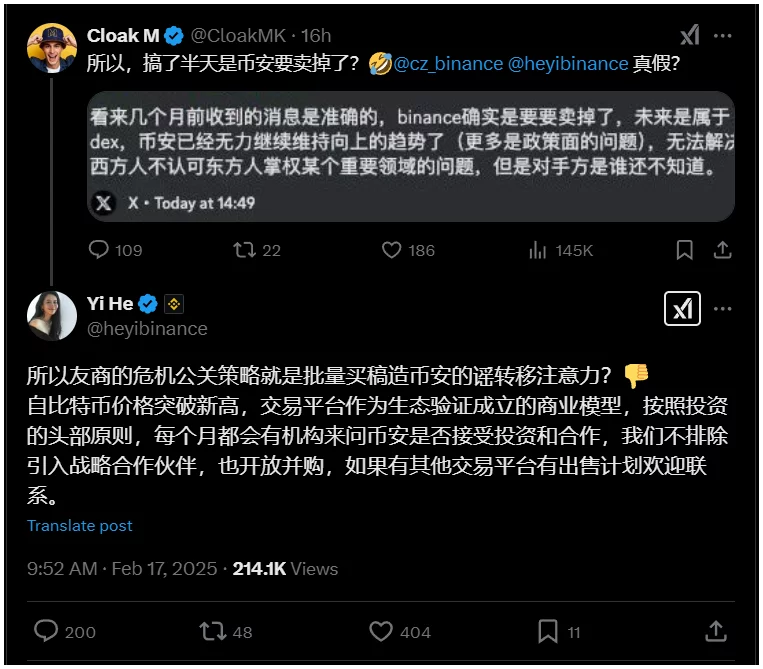This screenshot has height=669, width=763.
Task: Open the @cz_binance mention link
Action: (448, 64)
